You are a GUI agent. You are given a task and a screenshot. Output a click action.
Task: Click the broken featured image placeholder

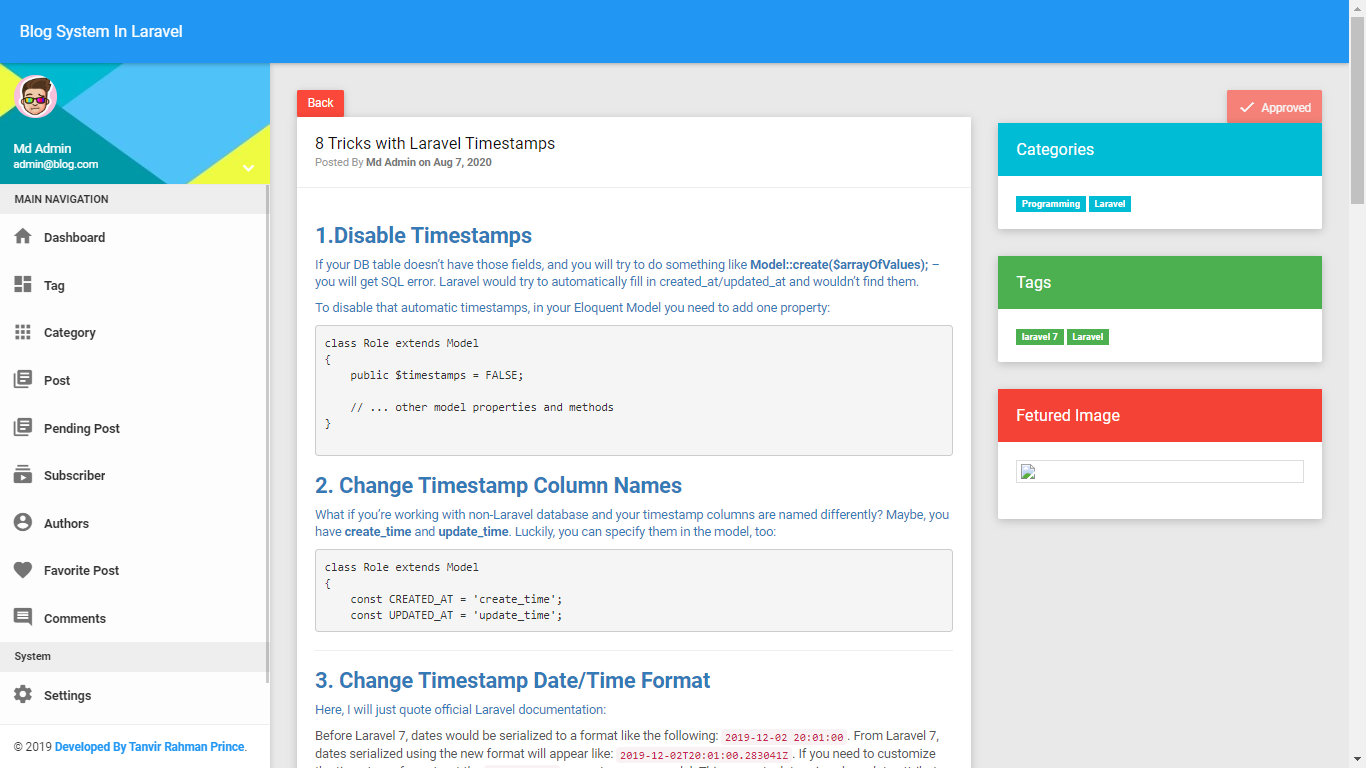[x=1160, y=472]
